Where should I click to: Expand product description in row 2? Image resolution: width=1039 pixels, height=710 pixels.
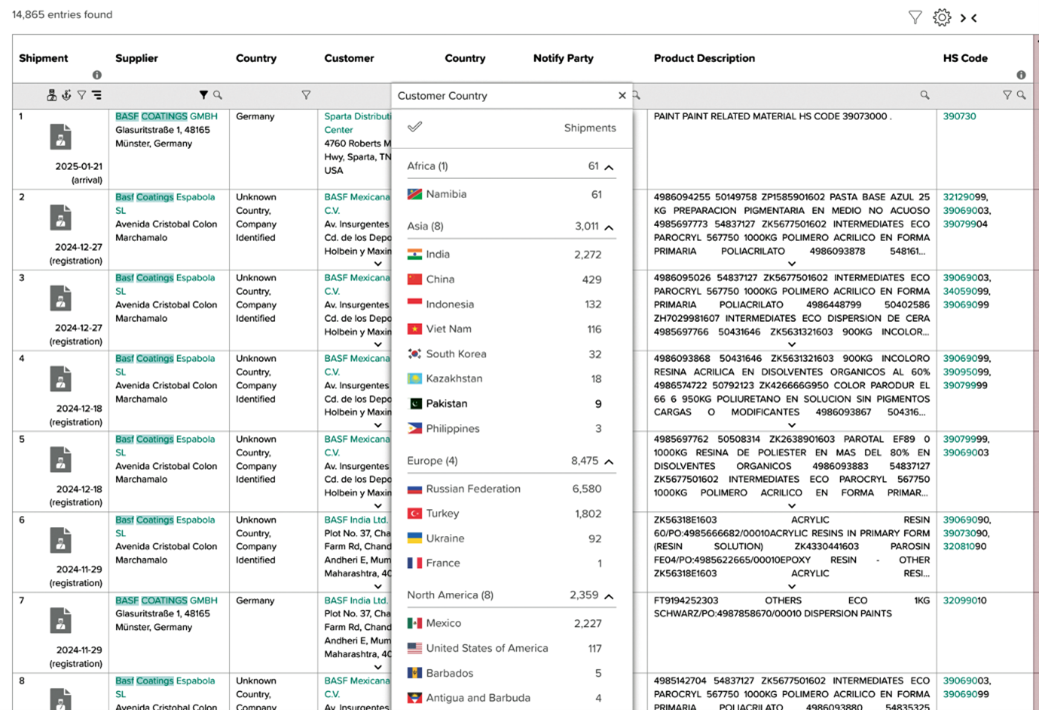(791, 264)
